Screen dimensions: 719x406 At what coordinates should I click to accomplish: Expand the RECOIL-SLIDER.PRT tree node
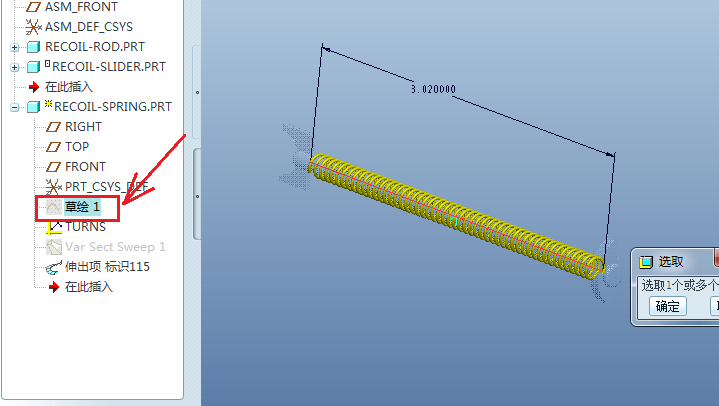click(x=14, y=67)
